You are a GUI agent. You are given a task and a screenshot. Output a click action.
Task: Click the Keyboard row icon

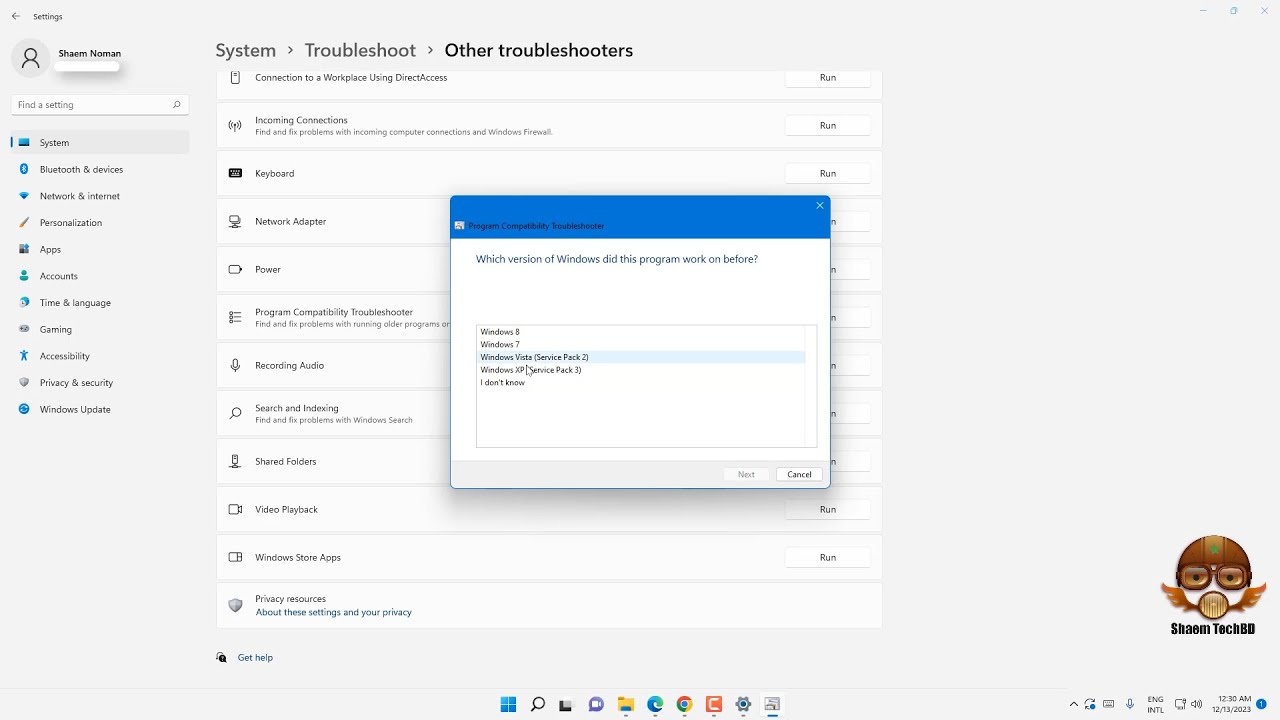[235, 173]
